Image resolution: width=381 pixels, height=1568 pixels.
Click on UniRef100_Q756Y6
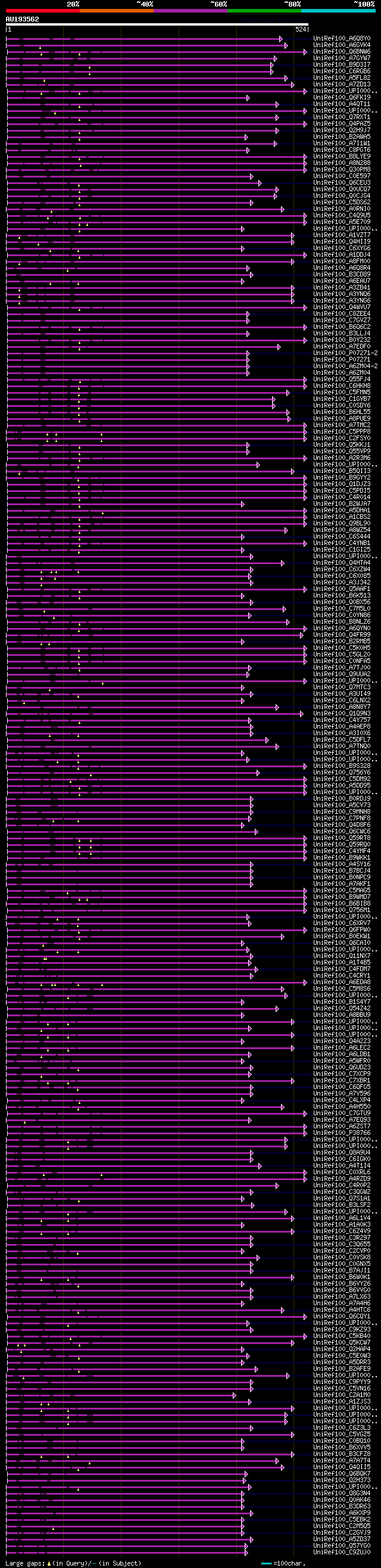pyautogui.click(x=342, y=773)
